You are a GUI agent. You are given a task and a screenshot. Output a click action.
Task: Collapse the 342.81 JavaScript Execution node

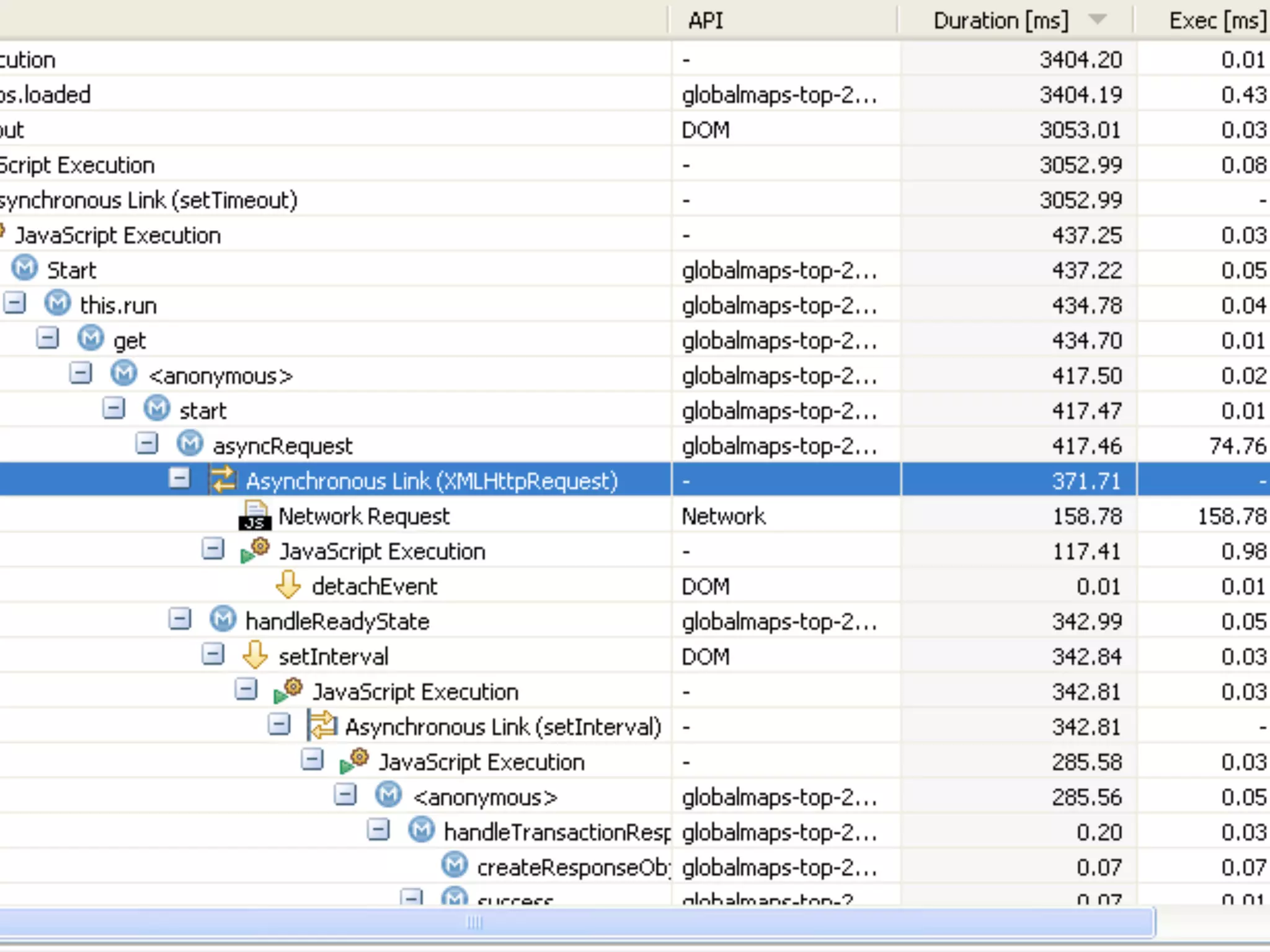point(246,689)
